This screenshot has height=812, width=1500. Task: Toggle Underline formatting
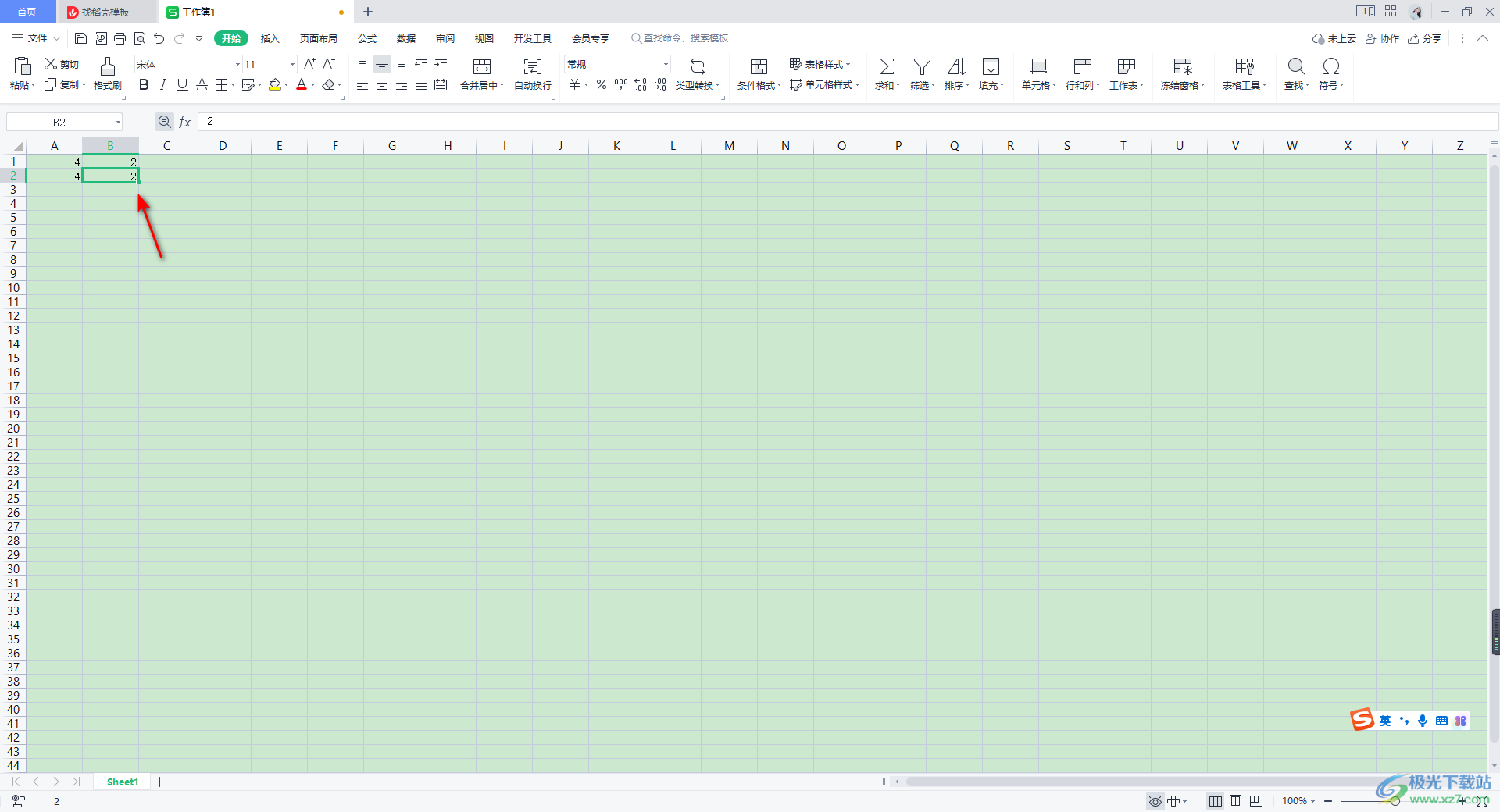tap(182, 84)
